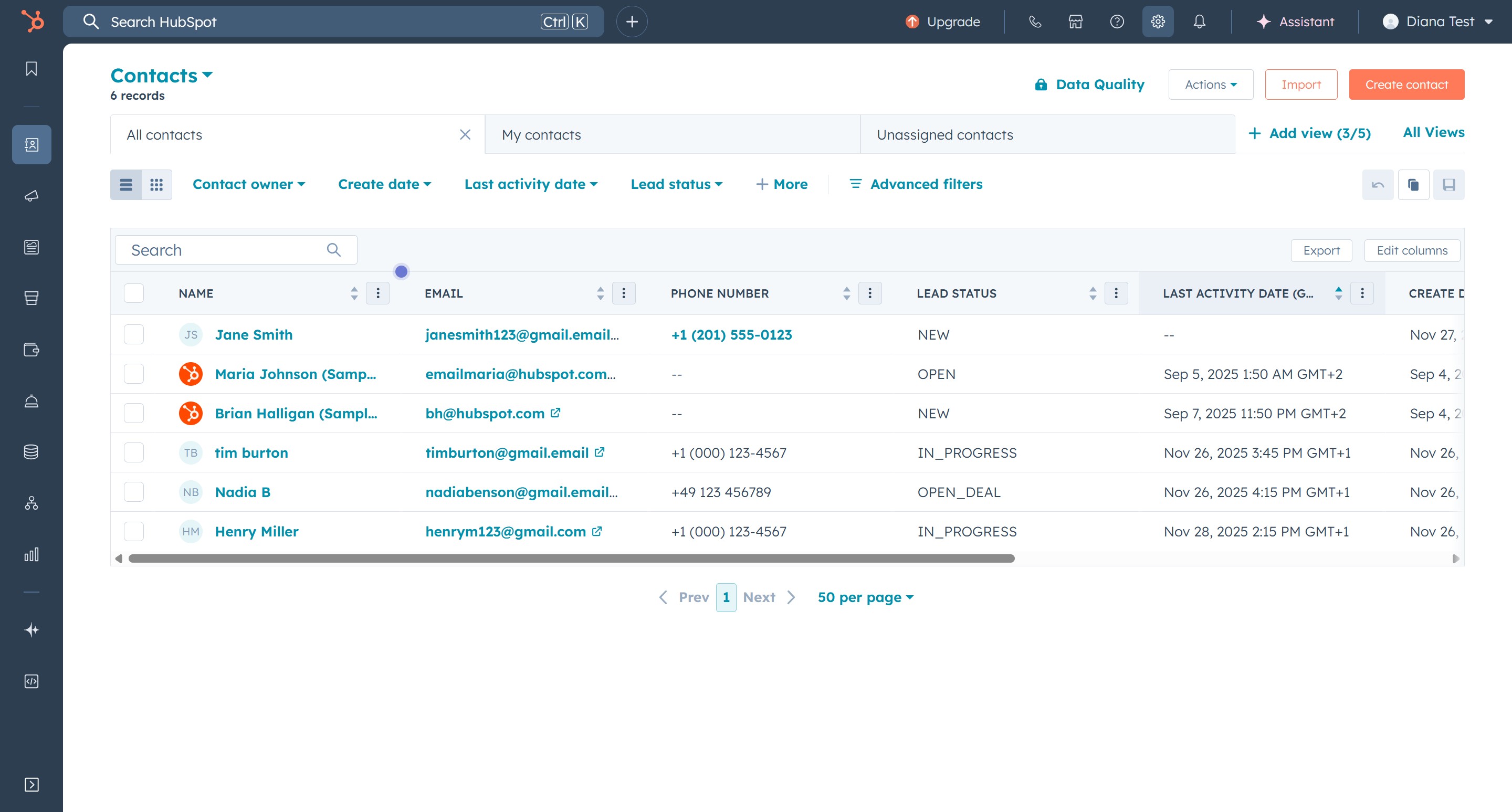Open the Unassigned contacts tab

(x=944, y=135)
